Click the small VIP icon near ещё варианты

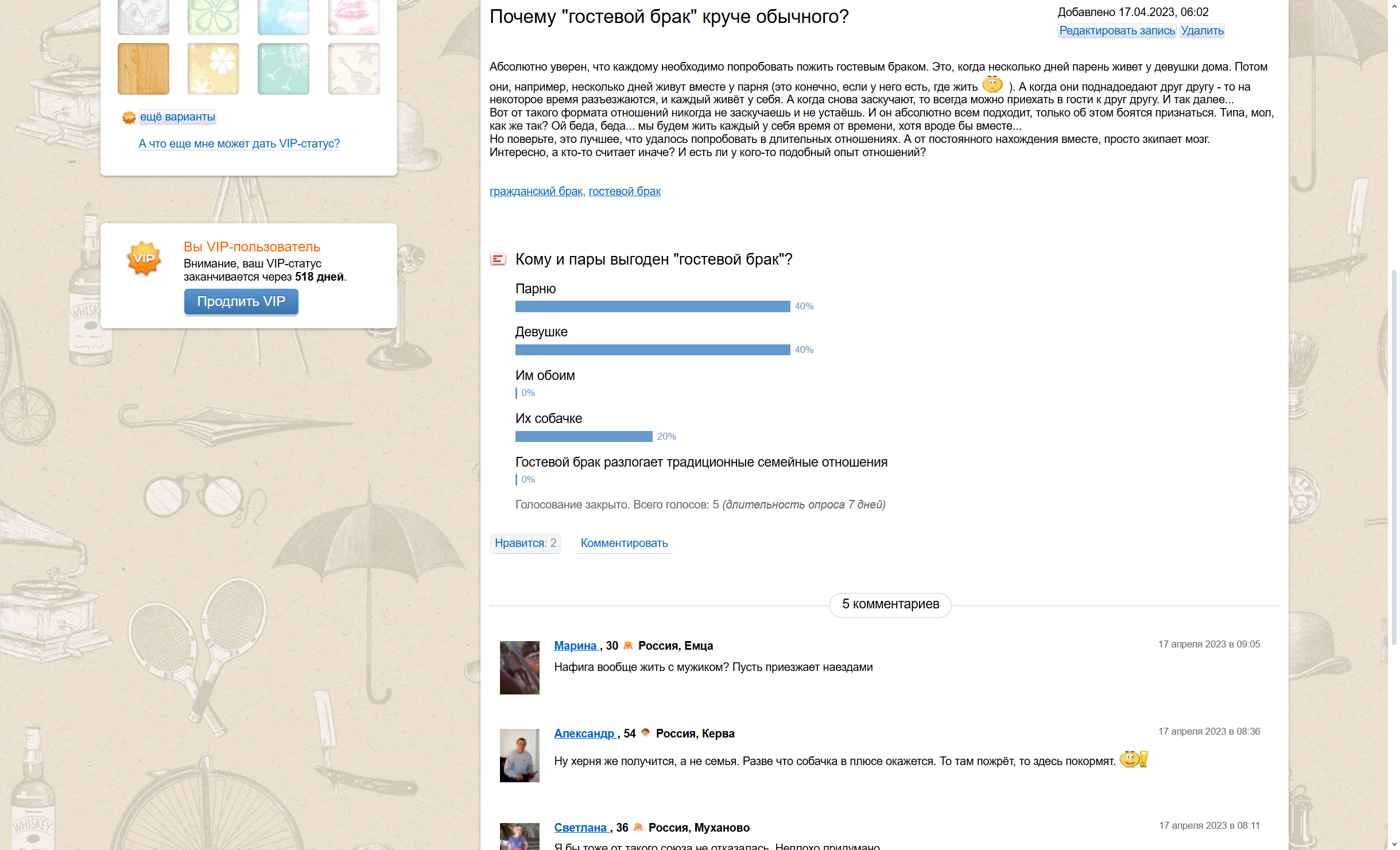pos(129,118)
